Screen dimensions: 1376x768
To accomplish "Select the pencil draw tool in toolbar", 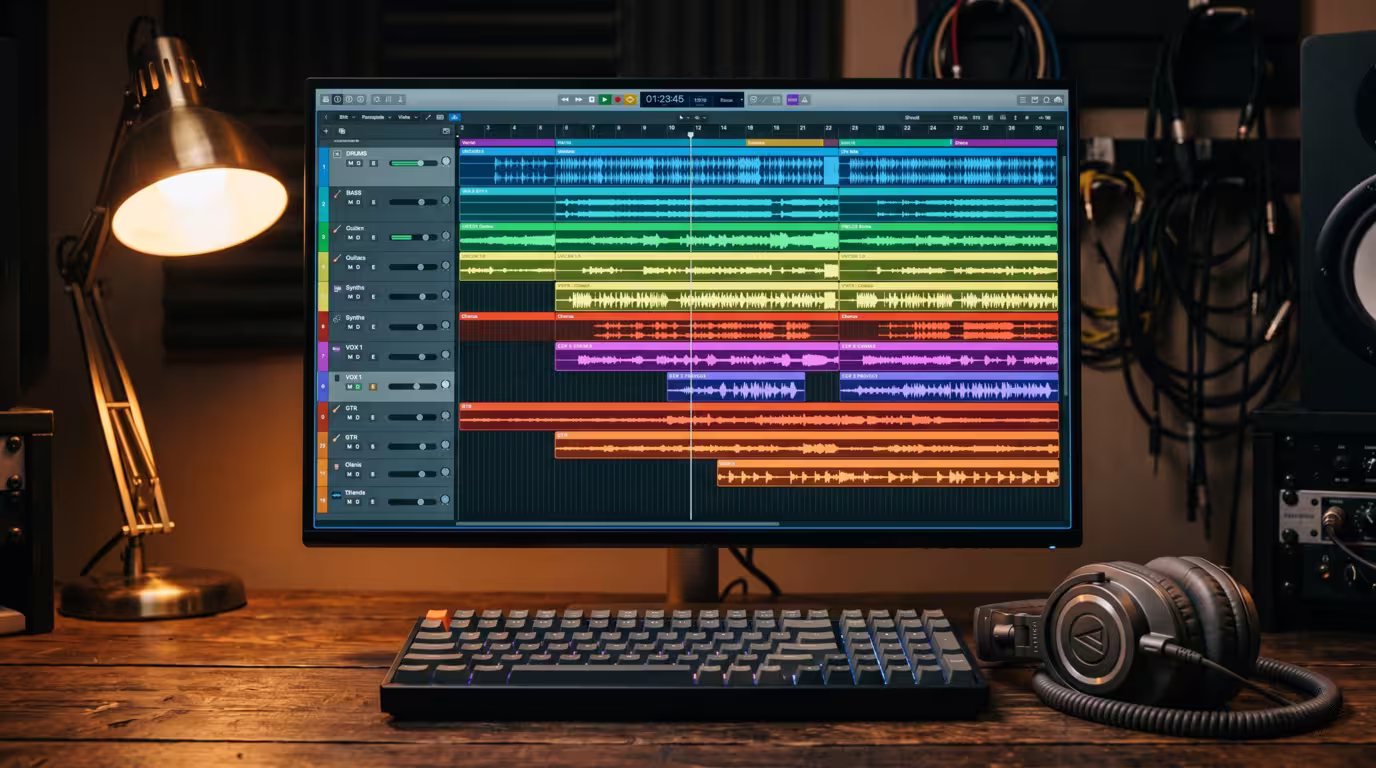I will pyautogui.click(x=428, y=117).
